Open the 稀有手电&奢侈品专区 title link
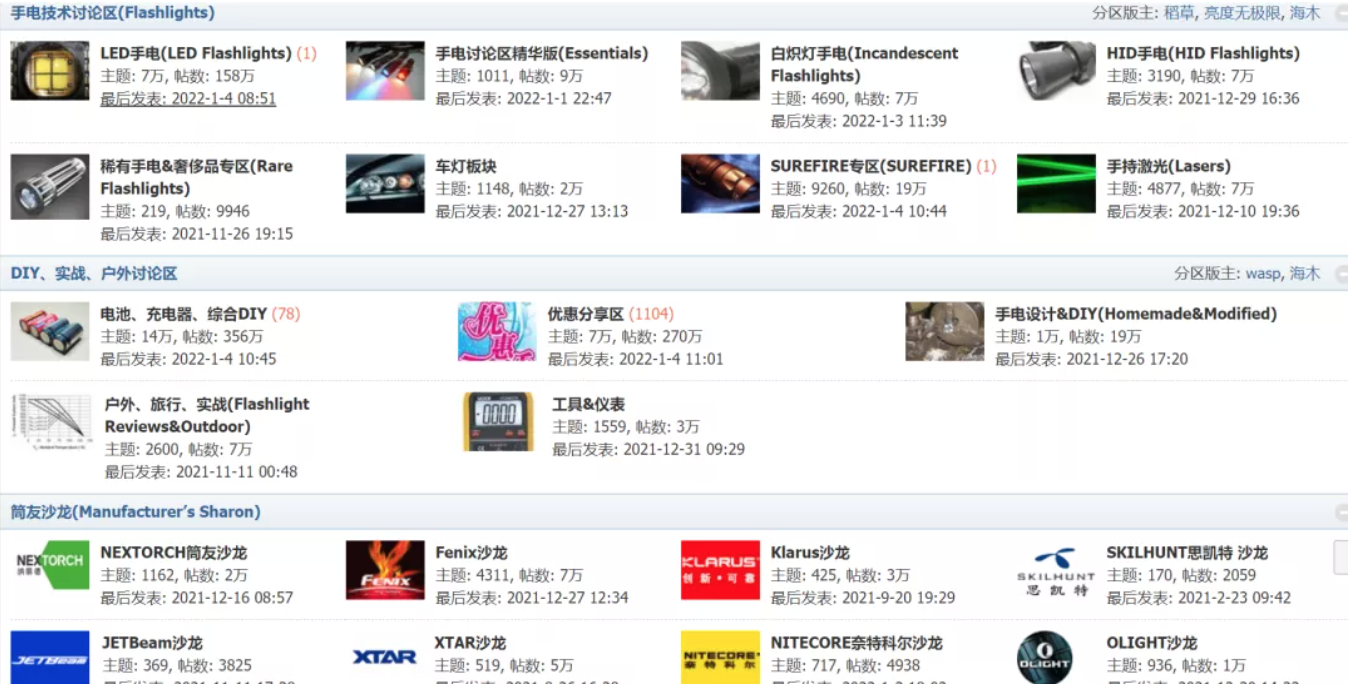 click(197, 177)
